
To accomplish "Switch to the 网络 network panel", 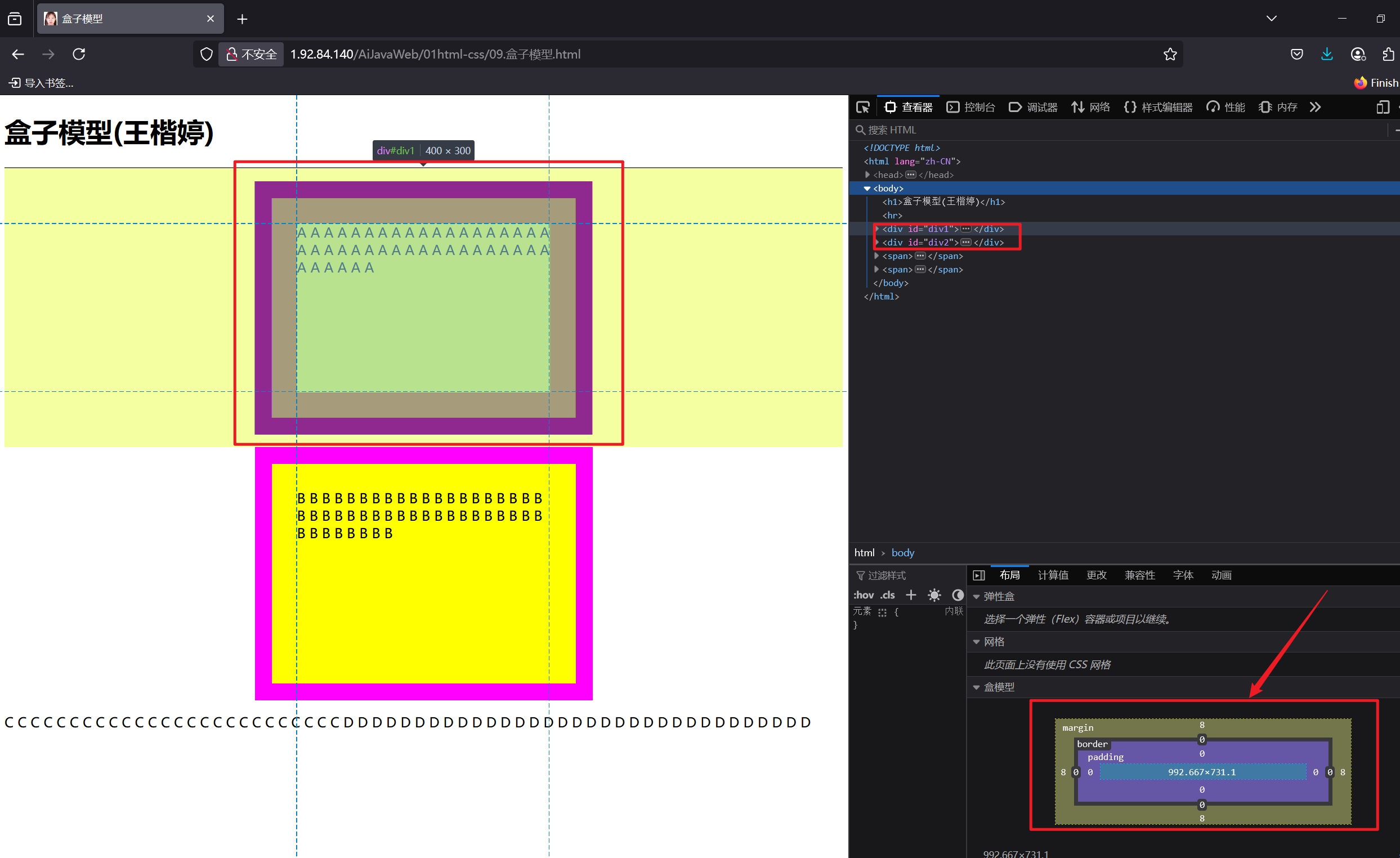I will (x=1090, y=108).
